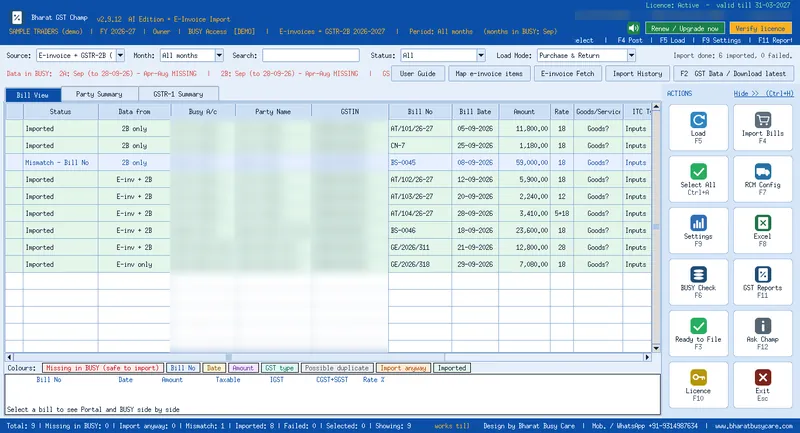Click the 'Import anyway' colour legend
This screenshot has width=800, height=433.
[403, 368]
